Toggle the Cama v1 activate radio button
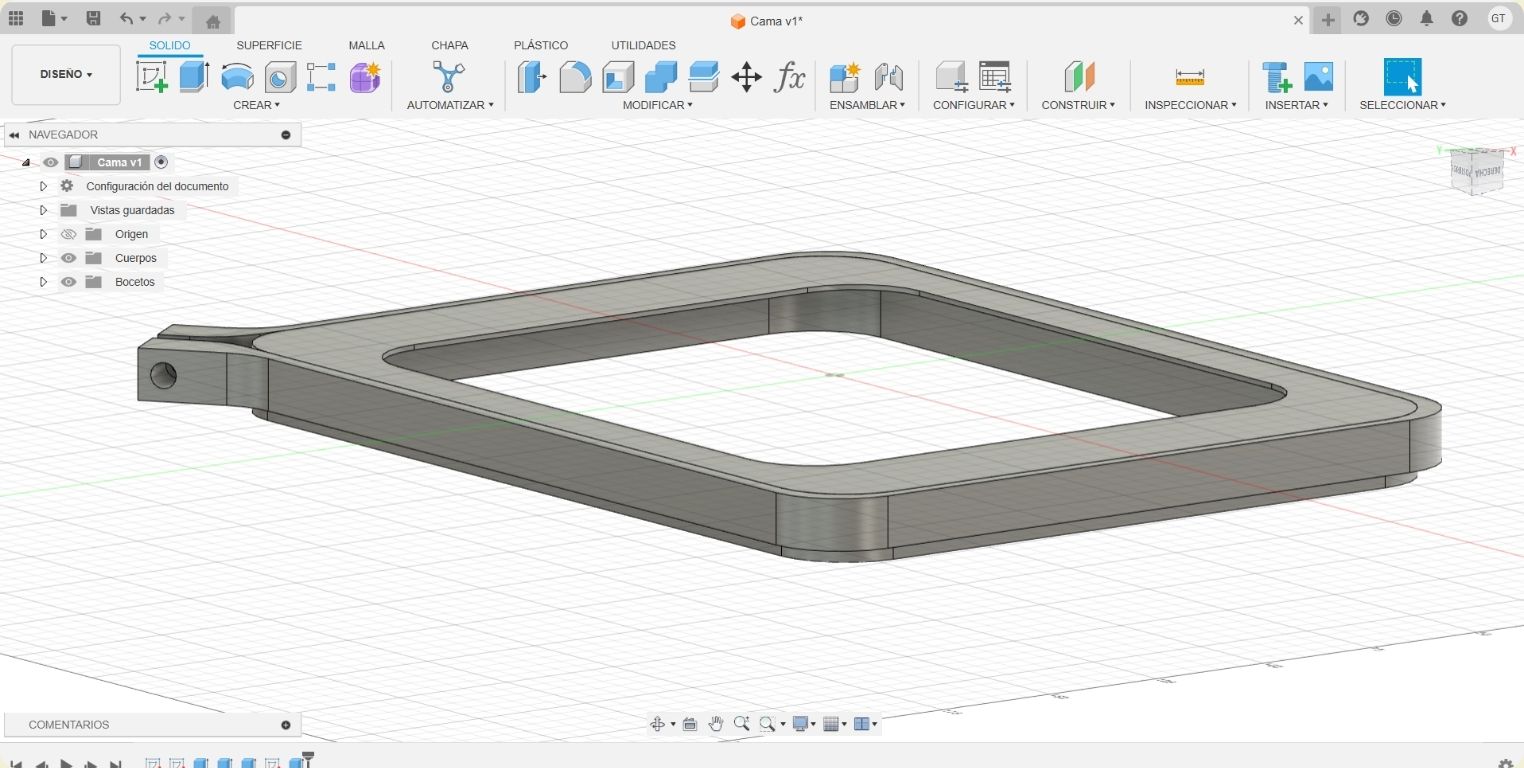Viewport: 1524px width, 768px height. [x=161, y=162]
